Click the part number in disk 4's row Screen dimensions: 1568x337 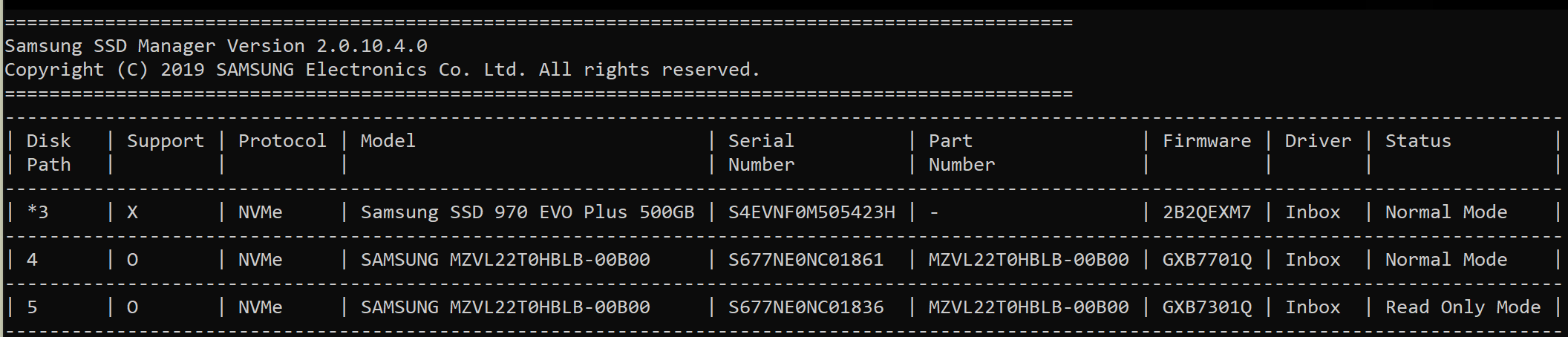(1028, 260)
